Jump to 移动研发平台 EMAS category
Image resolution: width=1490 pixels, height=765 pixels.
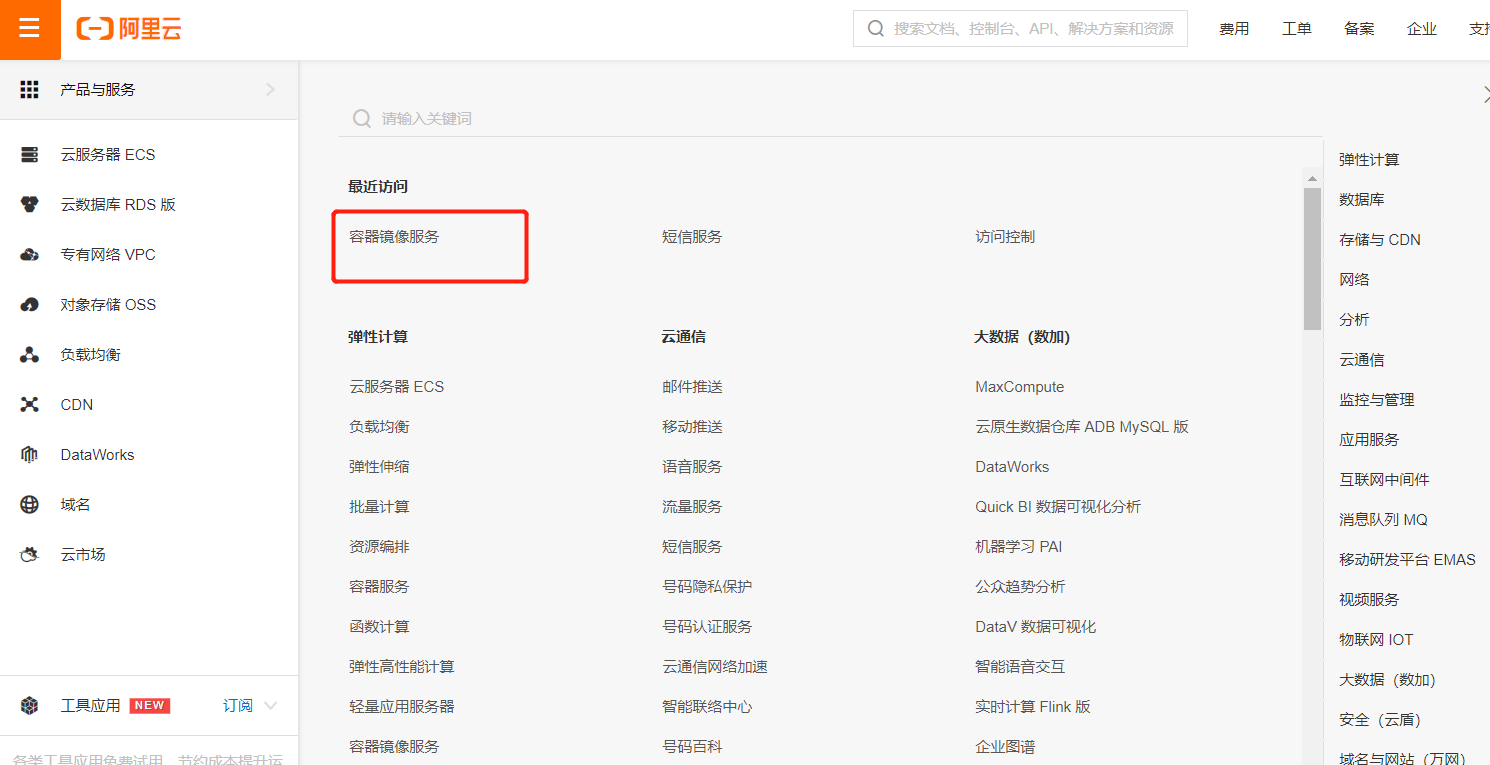(1407, 559)
